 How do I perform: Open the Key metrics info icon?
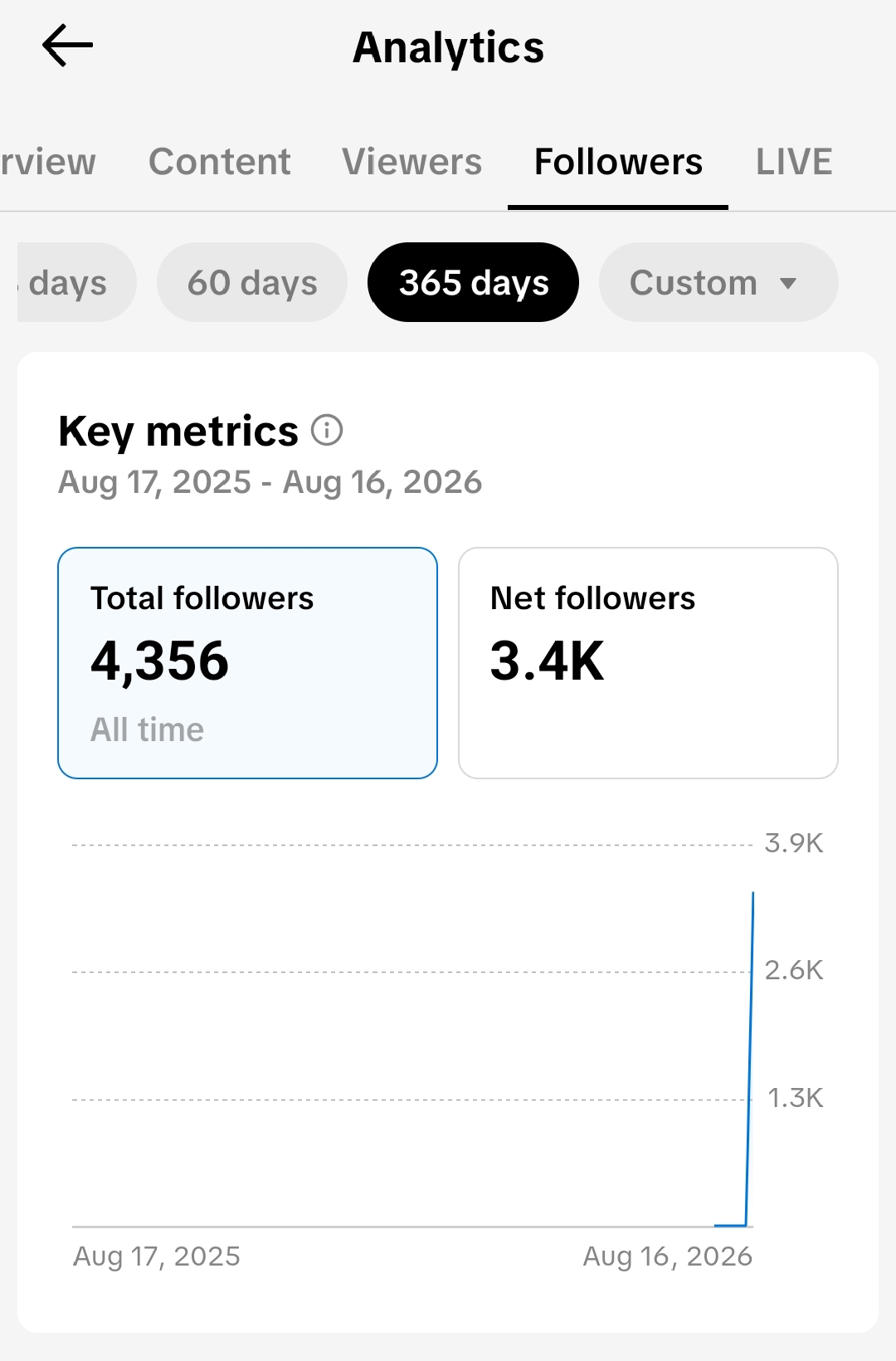point(327,431)
